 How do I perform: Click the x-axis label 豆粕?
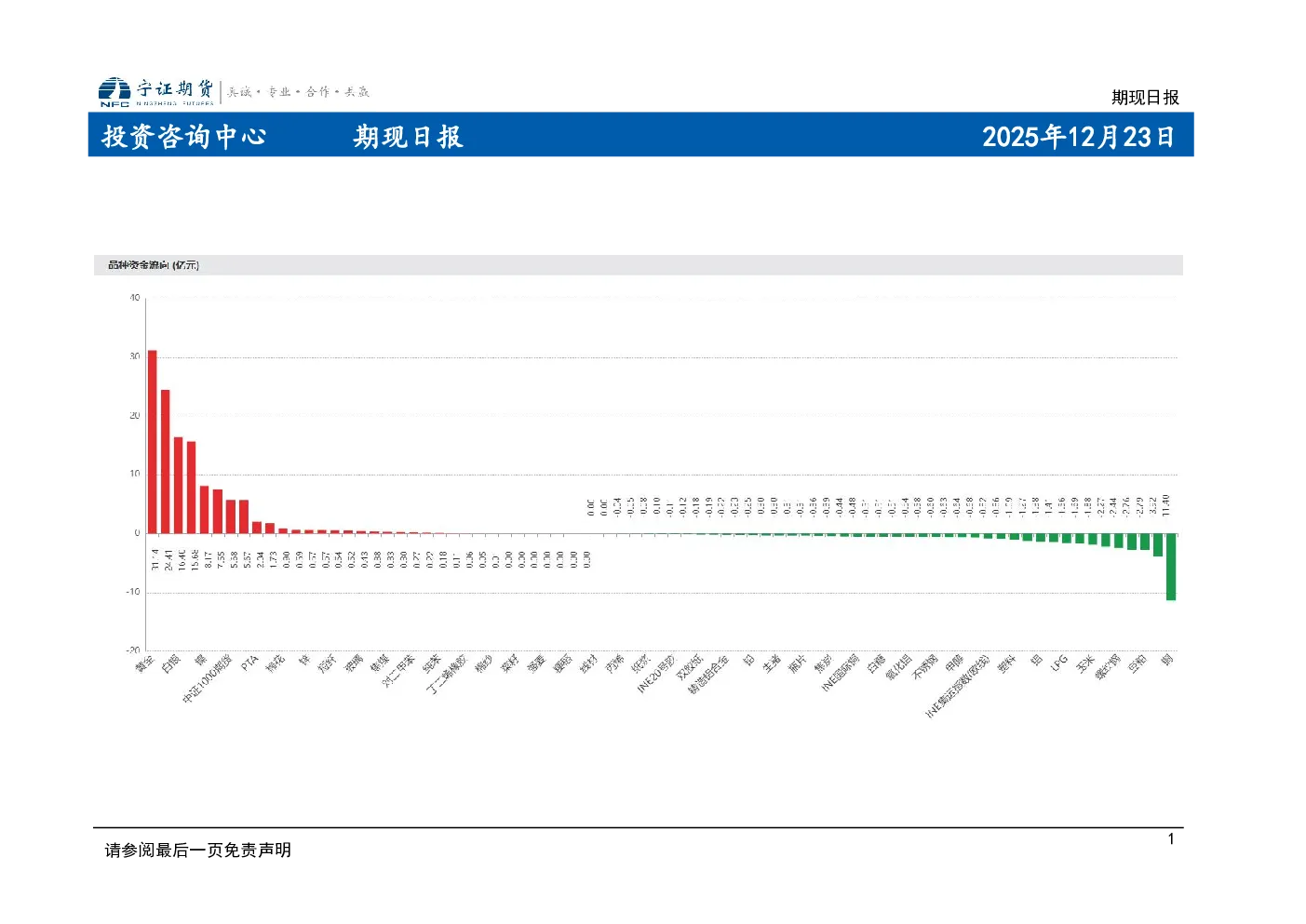coord(1137,664)
